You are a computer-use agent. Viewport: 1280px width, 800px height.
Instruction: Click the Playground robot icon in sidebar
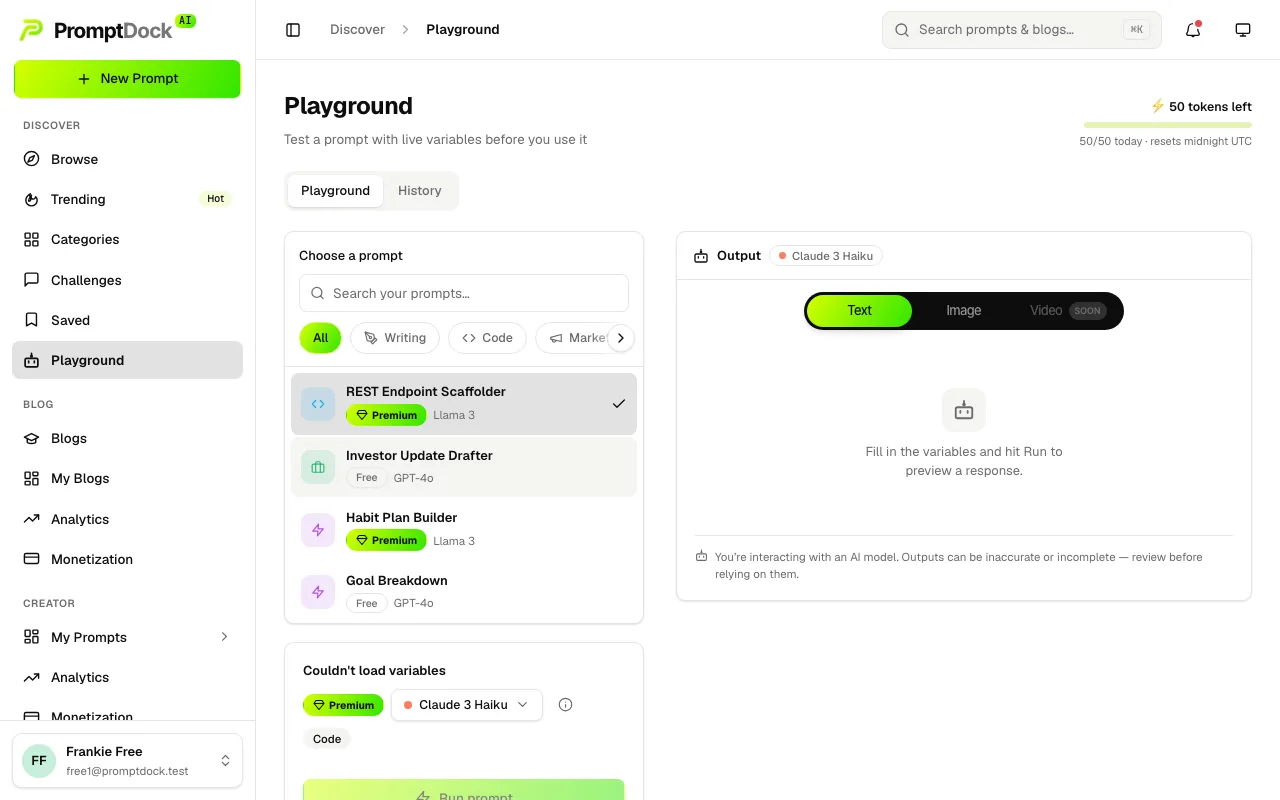coord(32,360)
